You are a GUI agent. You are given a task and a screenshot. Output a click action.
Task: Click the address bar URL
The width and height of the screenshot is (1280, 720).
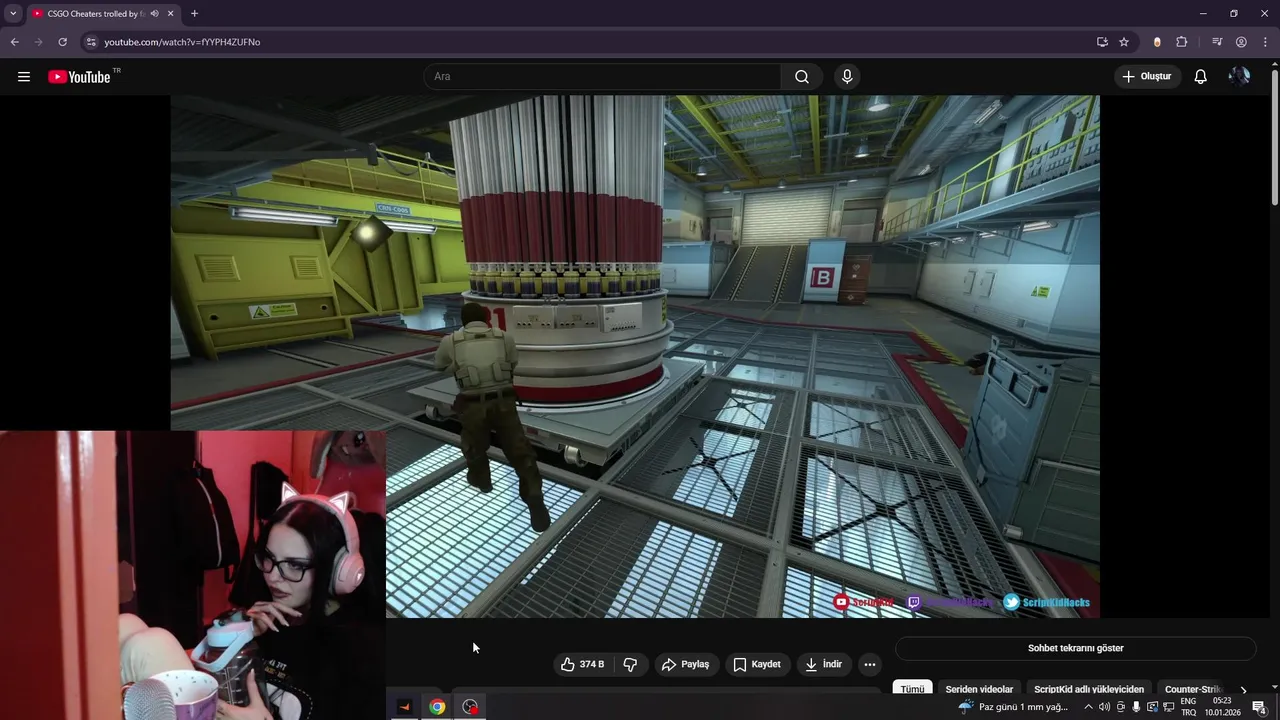182,42
